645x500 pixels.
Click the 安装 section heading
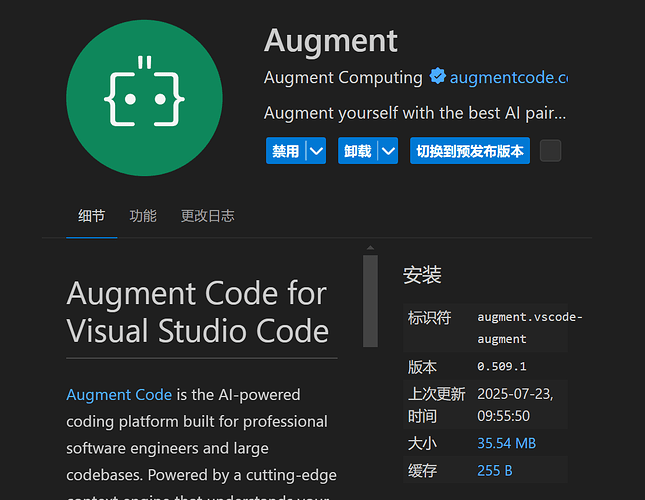pyautogui.click(x=422, y=275)
